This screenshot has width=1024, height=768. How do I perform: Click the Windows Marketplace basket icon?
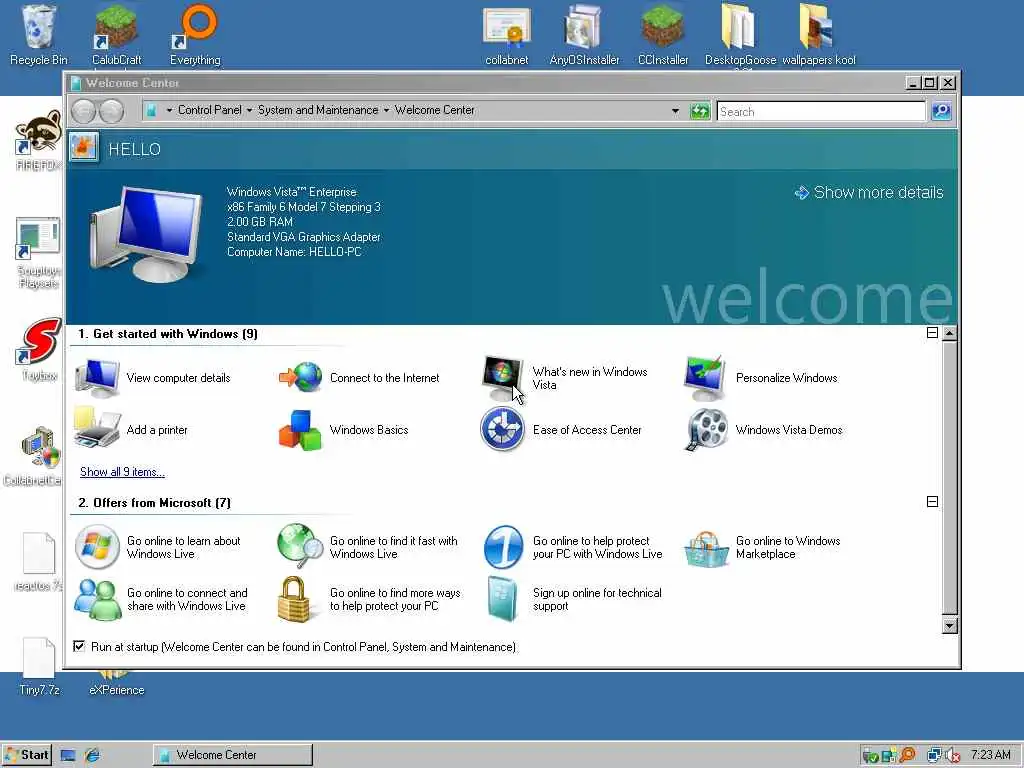[706, 549]
